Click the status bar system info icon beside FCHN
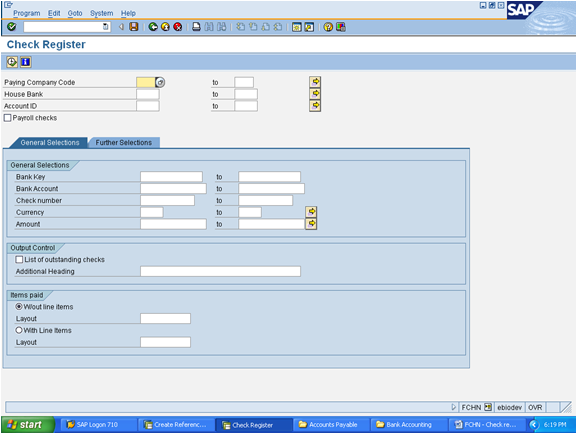576x433 pixels. 488,407
